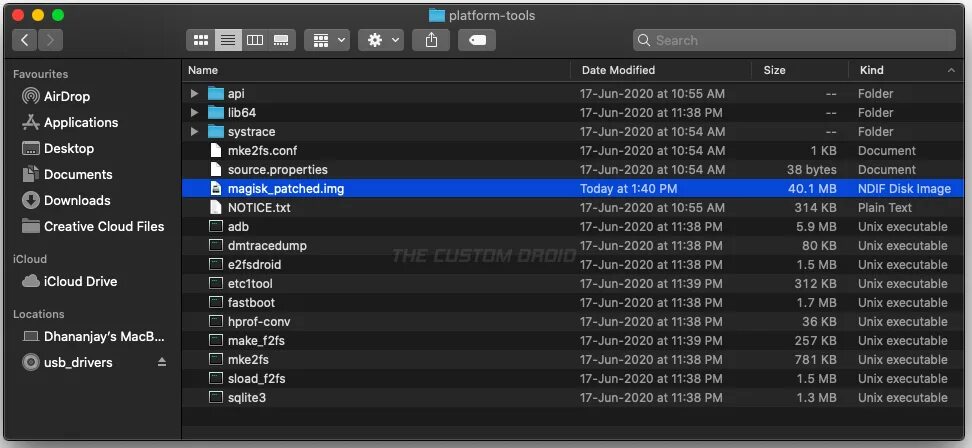Viewport: 972px width, 448px height.
Task: Switch to icon view
Action: pos(201,40)
